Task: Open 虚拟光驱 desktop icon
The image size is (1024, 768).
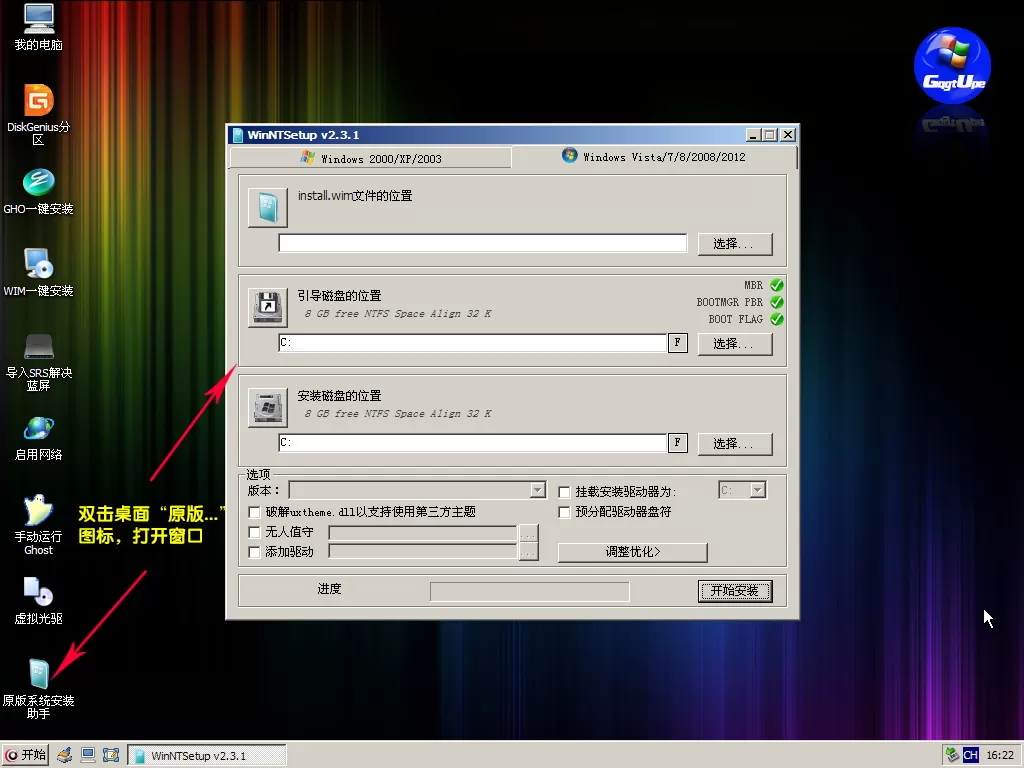Action: click(x=38, y=592)
